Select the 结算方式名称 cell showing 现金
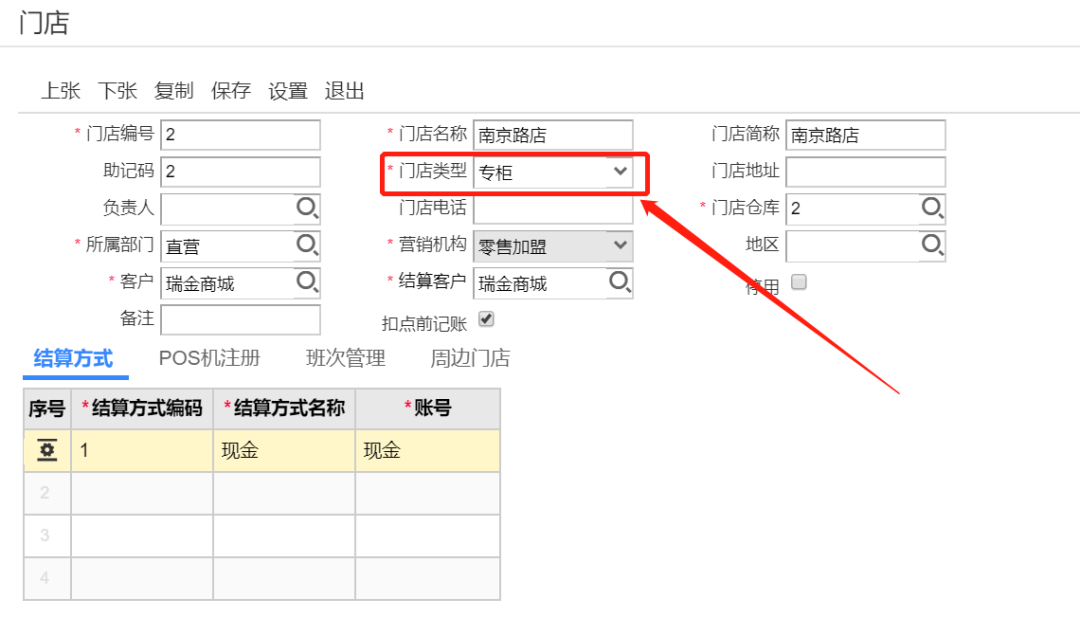Image resolution: width=1080 pixels, height=635 pixels. click(x=284, y=450)
